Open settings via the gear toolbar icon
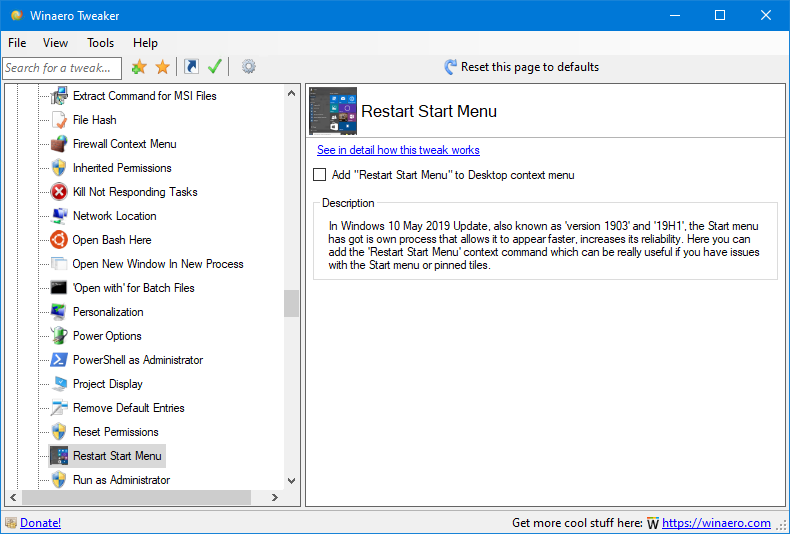790x534 pixels. pos(248,66)
